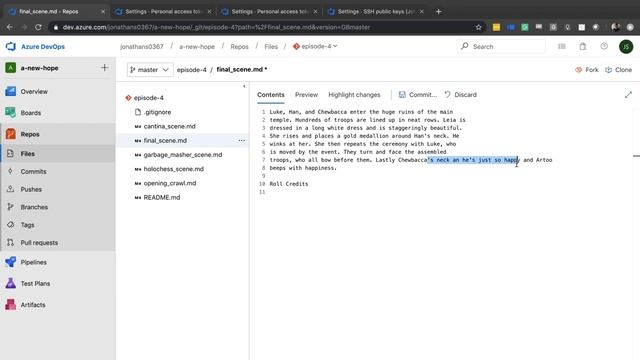The image size is (640, 360).
Task: Switch to the Preview tab
Action: click(306, 95)
